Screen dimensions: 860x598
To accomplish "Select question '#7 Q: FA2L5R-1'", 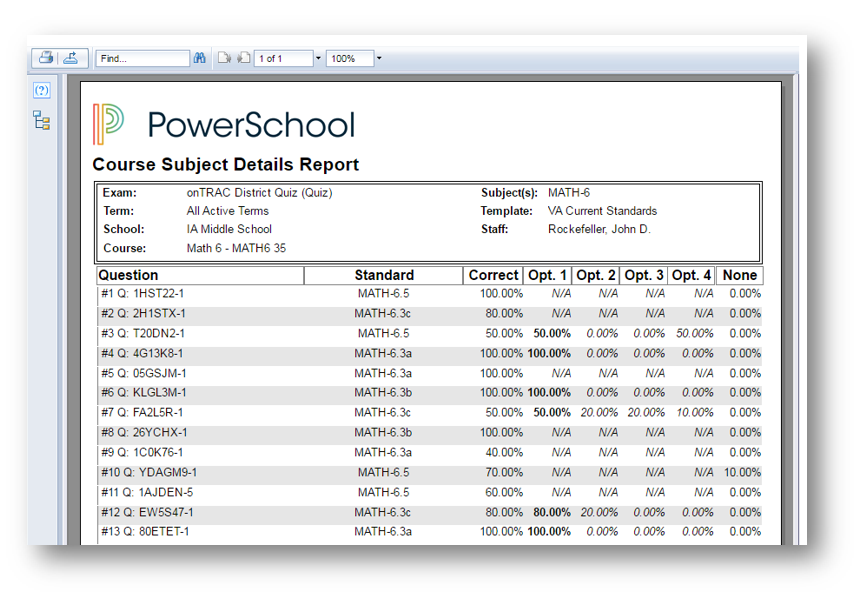I will pos(142,413).
